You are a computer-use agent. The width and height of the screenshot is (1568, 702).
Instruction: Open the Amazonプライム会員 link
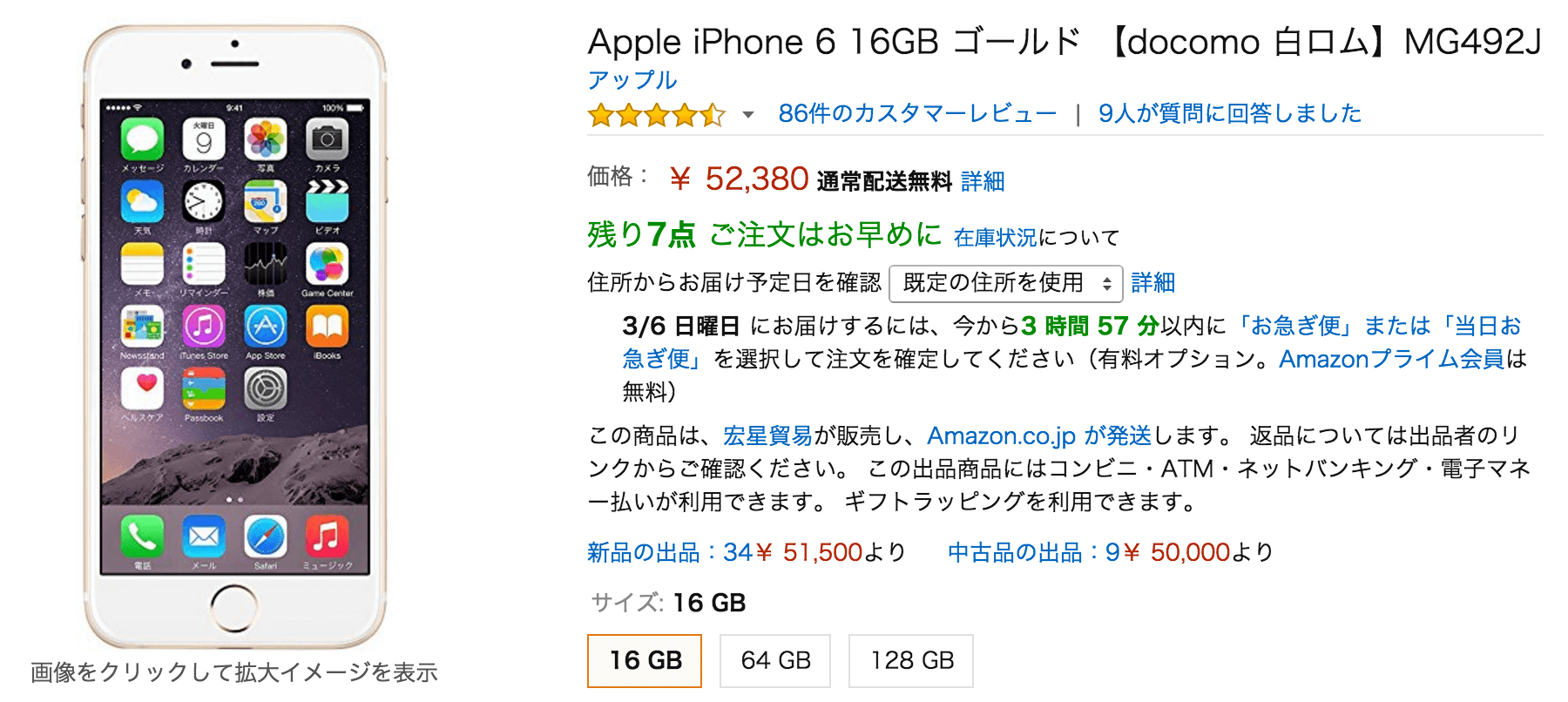click(x=1391, y=359)
